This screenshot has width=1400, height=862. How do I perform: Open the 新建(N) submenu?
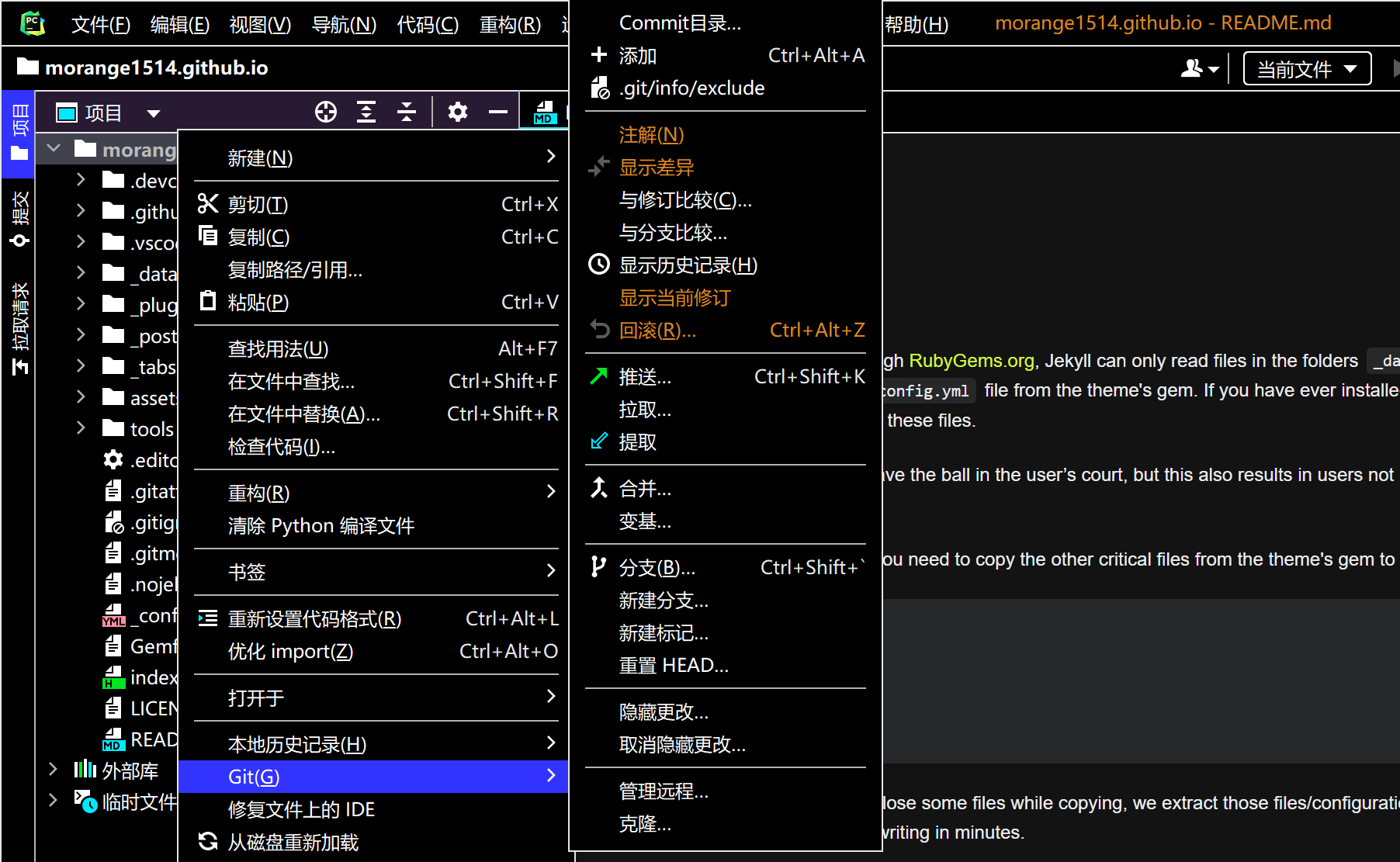tap(375, 158)
